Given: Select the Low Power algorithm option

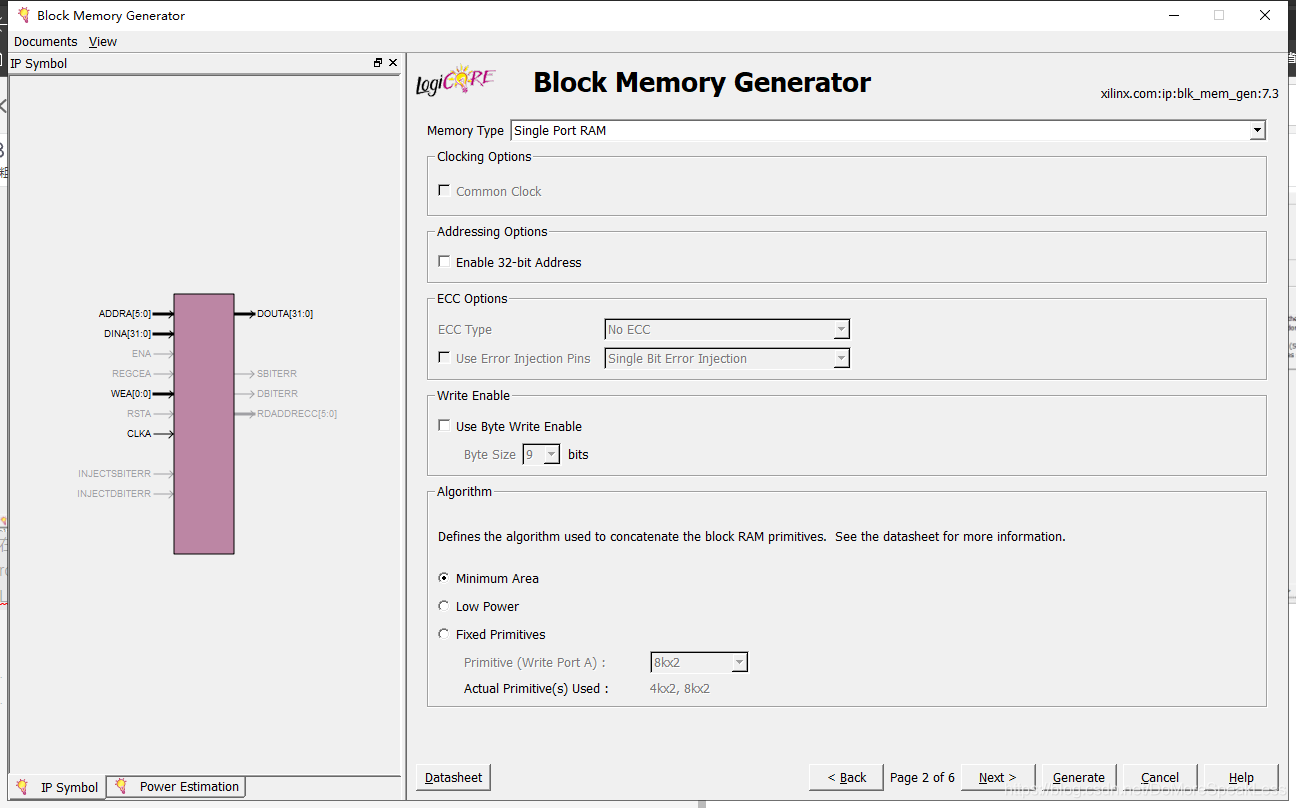Looking at the screenshot, I should pyautogui.click(x=444, y=605).
